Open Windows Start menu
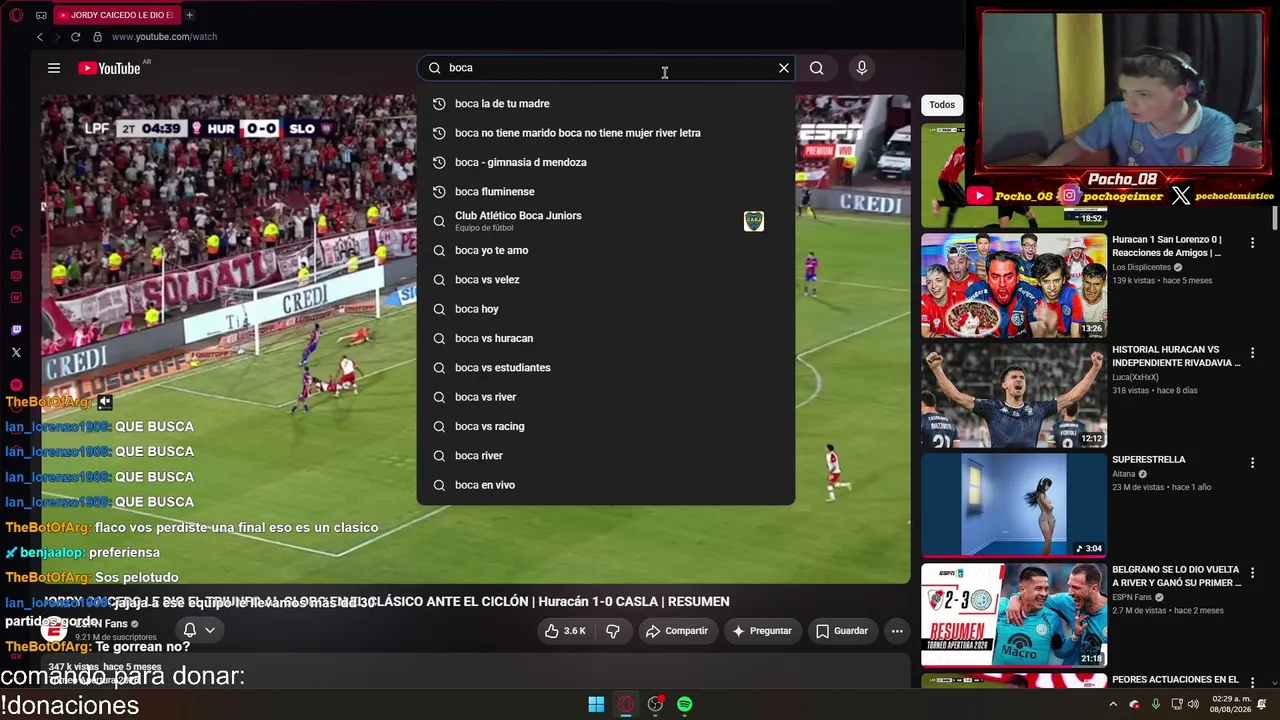The image size is (1280, 720). pyautogui.click(x=596, y=704)
